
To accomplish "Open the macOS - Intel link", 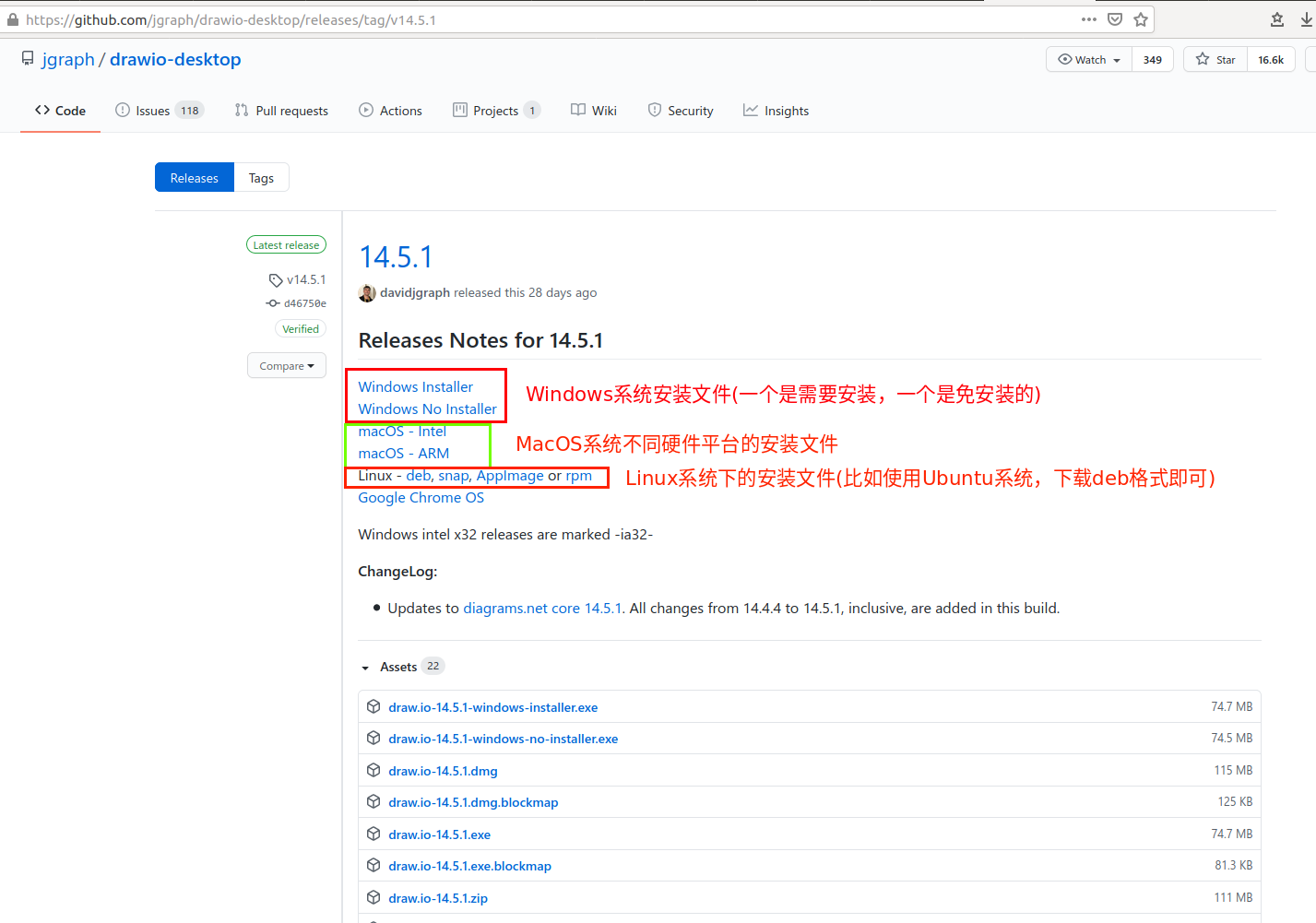I will pyautogui.click(x=402, y=432).
